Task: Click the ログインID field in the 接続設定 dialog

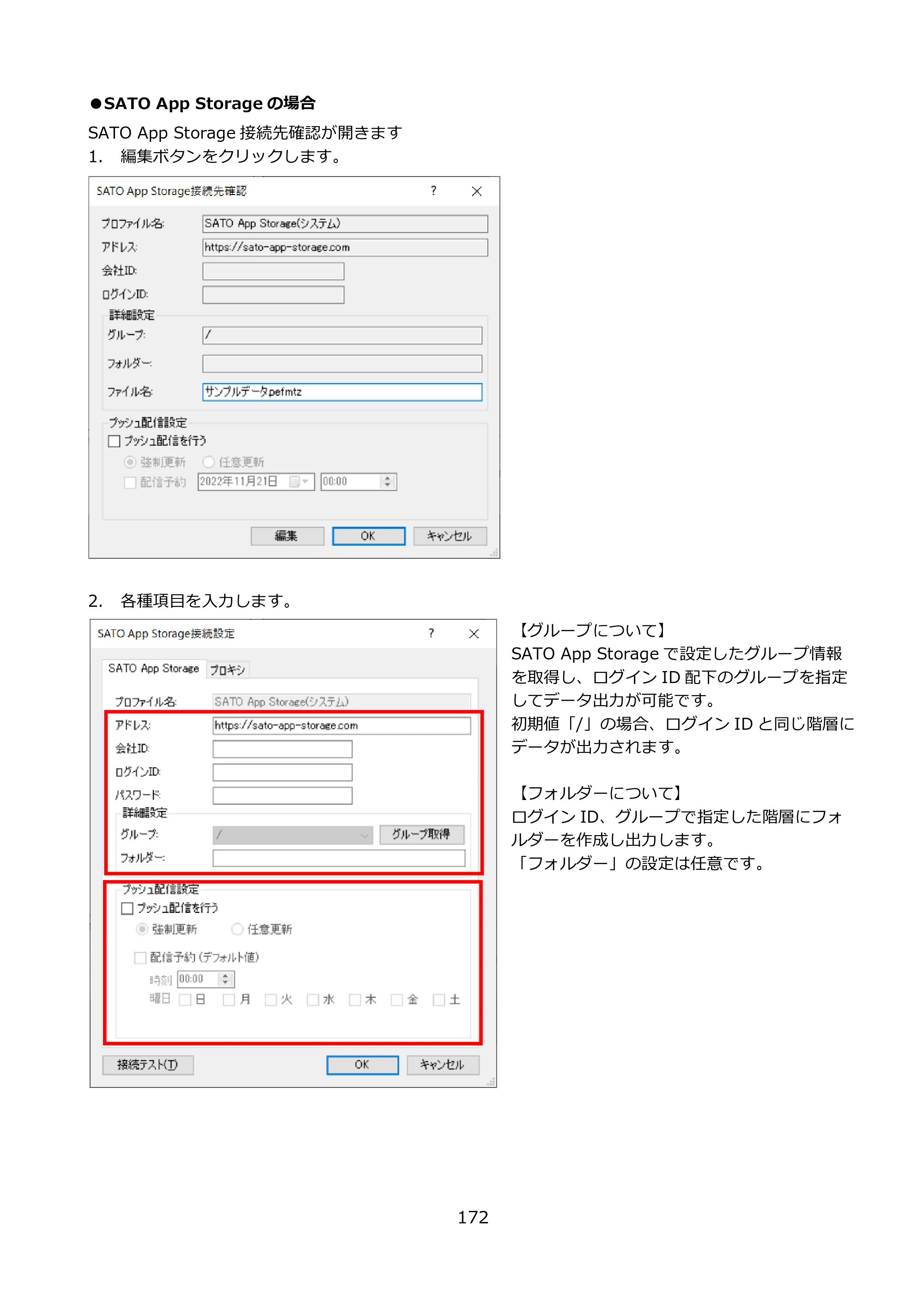Action: (x=282, y=772)
